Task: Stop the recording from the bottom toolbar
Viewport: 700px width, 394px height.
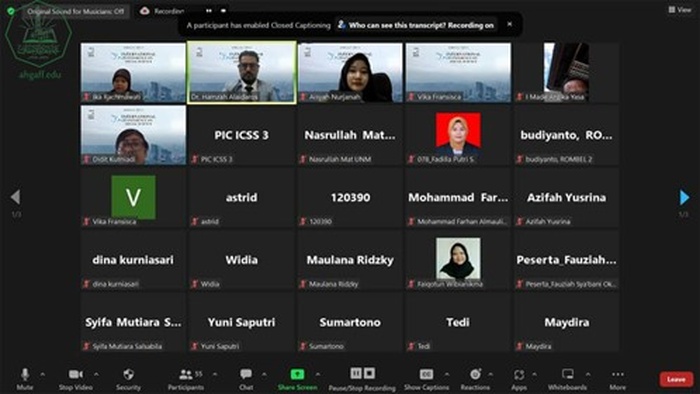Action: coord(369,373)
